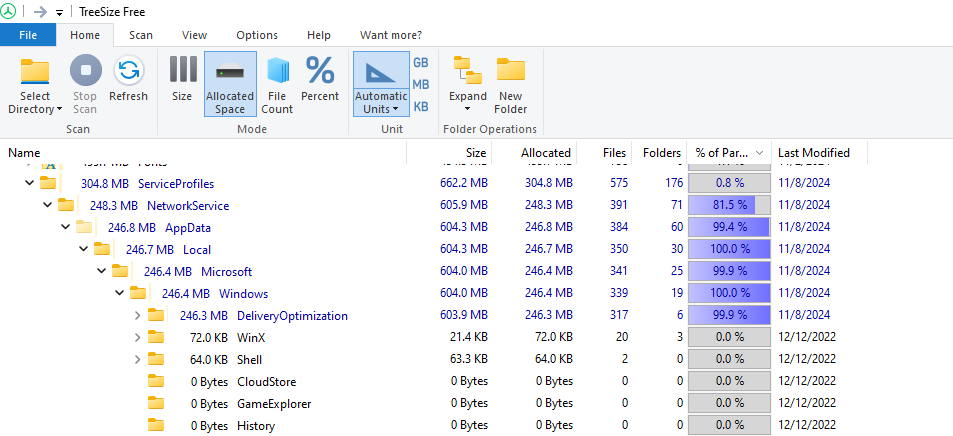The image size is (953, 436).
Task: Click the CloudStore folder icon
Action: 156,381
